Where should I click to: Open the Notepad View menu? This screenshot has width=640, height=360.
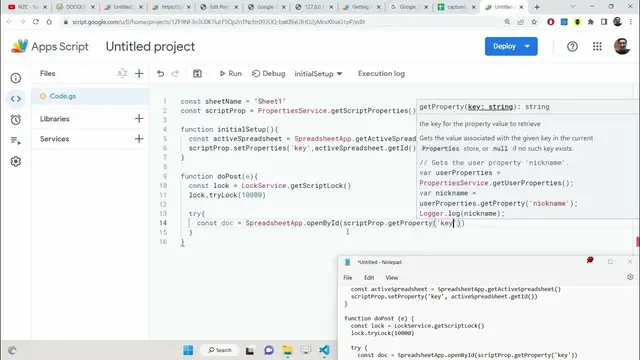click(391, 278)
